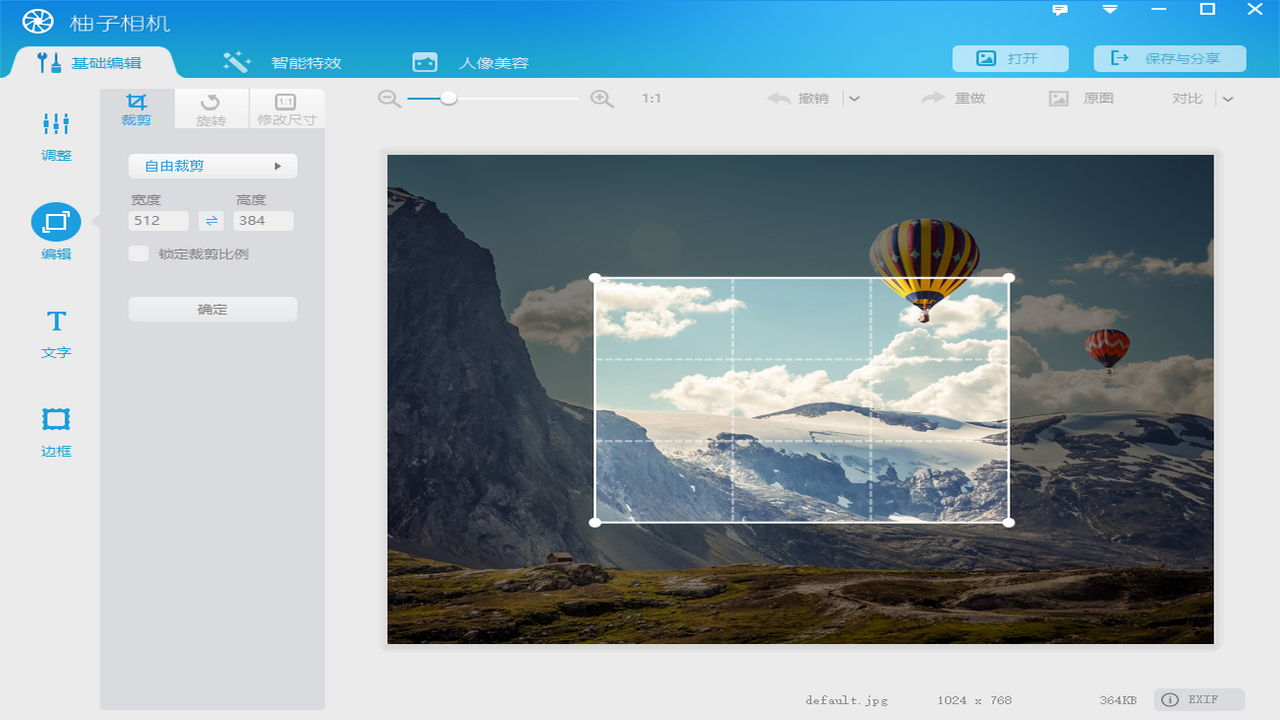1280x720 pixels.
Task: Open the 旋转 rotate sub-tab
Action: click(211, 109)
